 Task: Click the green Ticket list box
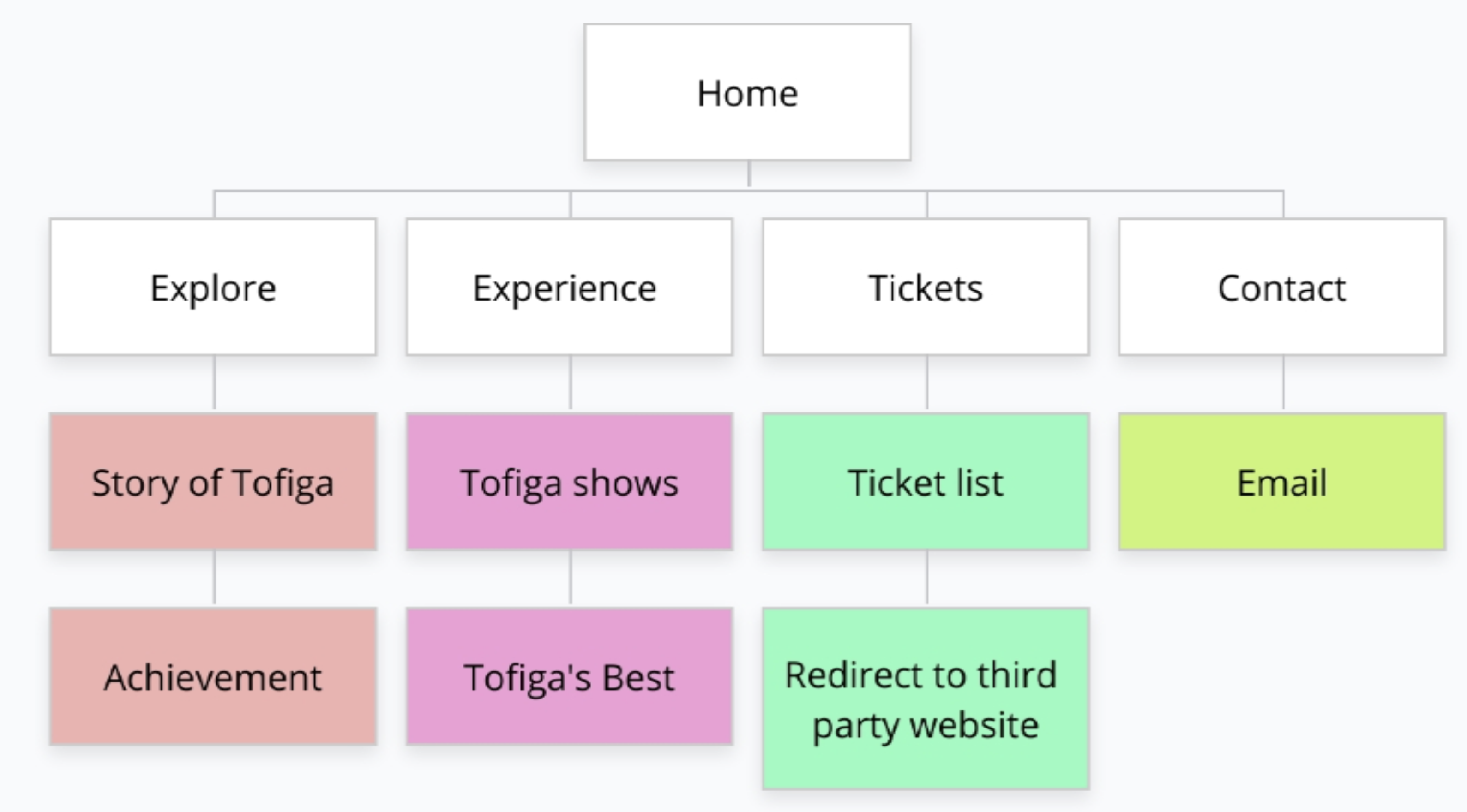(x=926, y=482)
